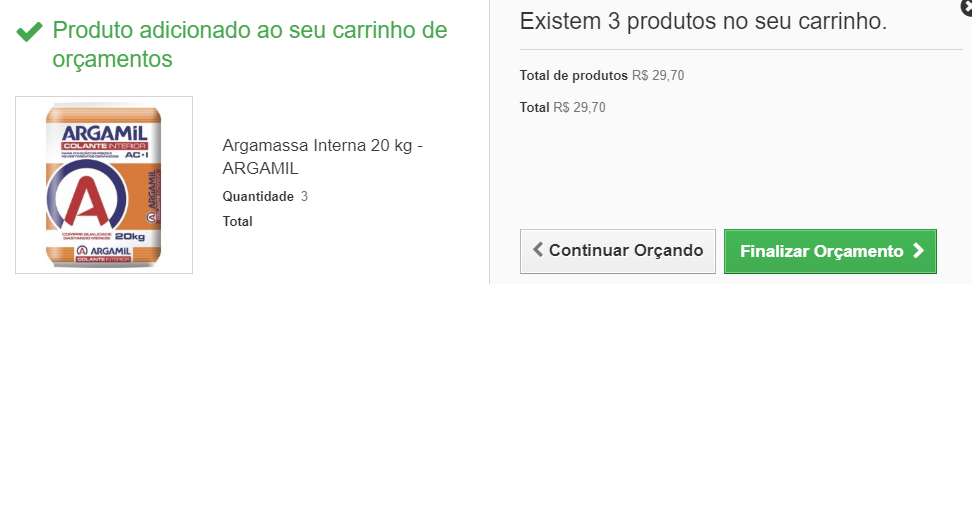Click the ARGAMIL logo text on the bag

[x=104, y=133]
